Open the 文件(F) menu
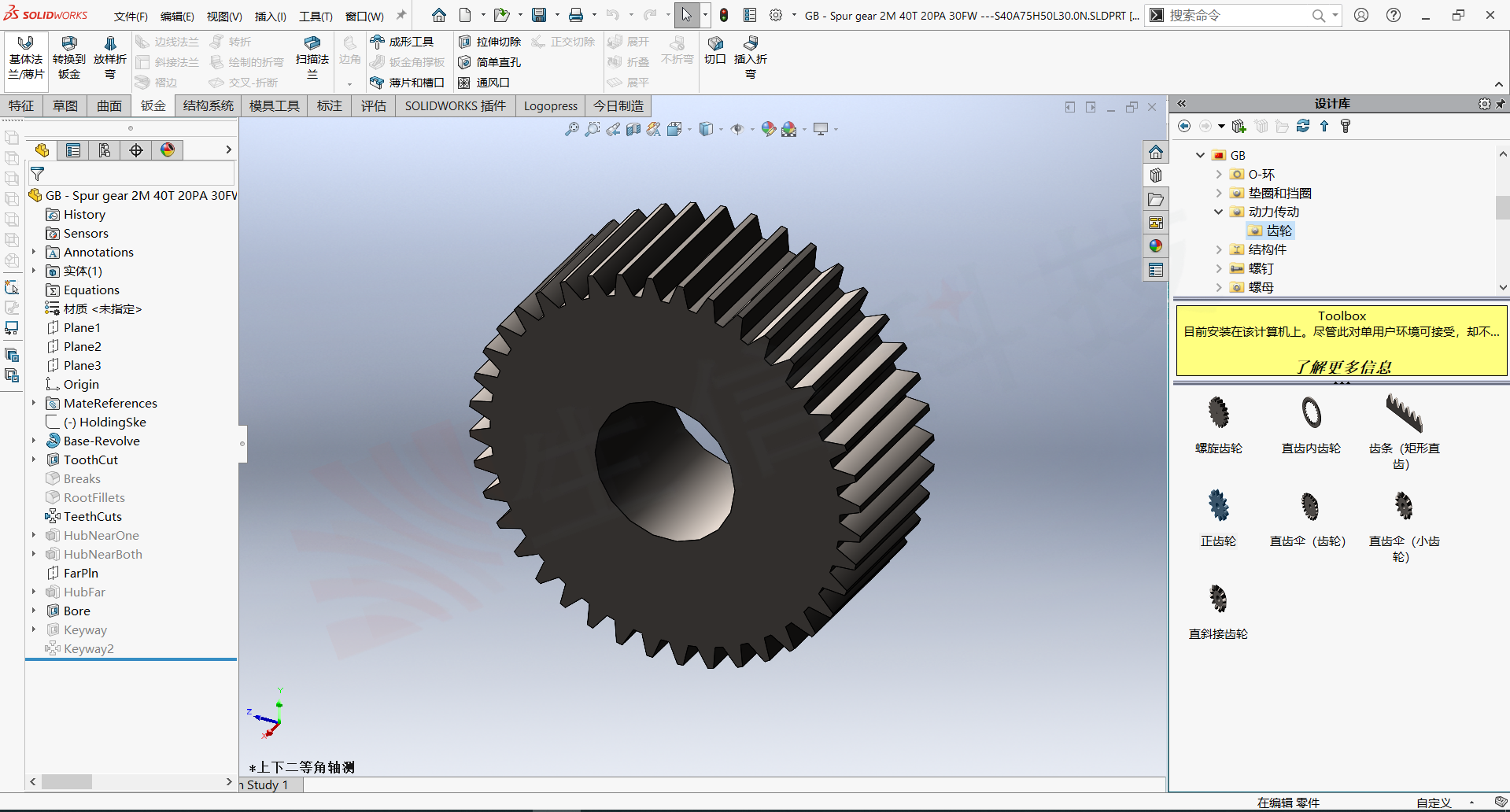The width and height of the screenshot is (1510, 812). 131,16
